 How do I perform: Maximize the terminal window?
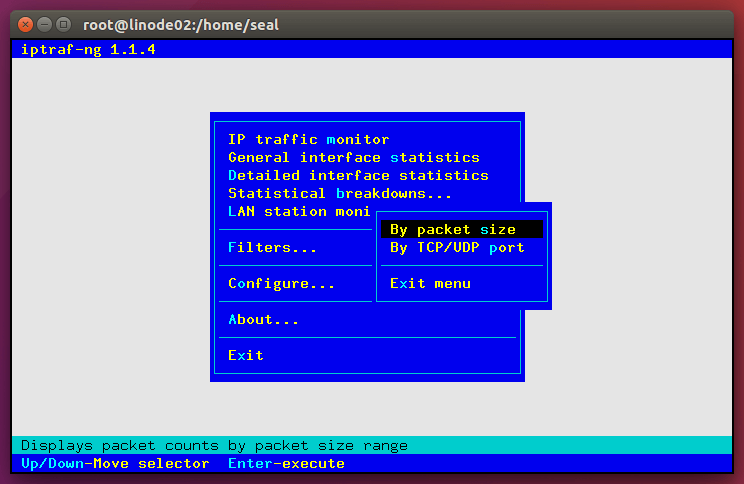coord(64,22)
